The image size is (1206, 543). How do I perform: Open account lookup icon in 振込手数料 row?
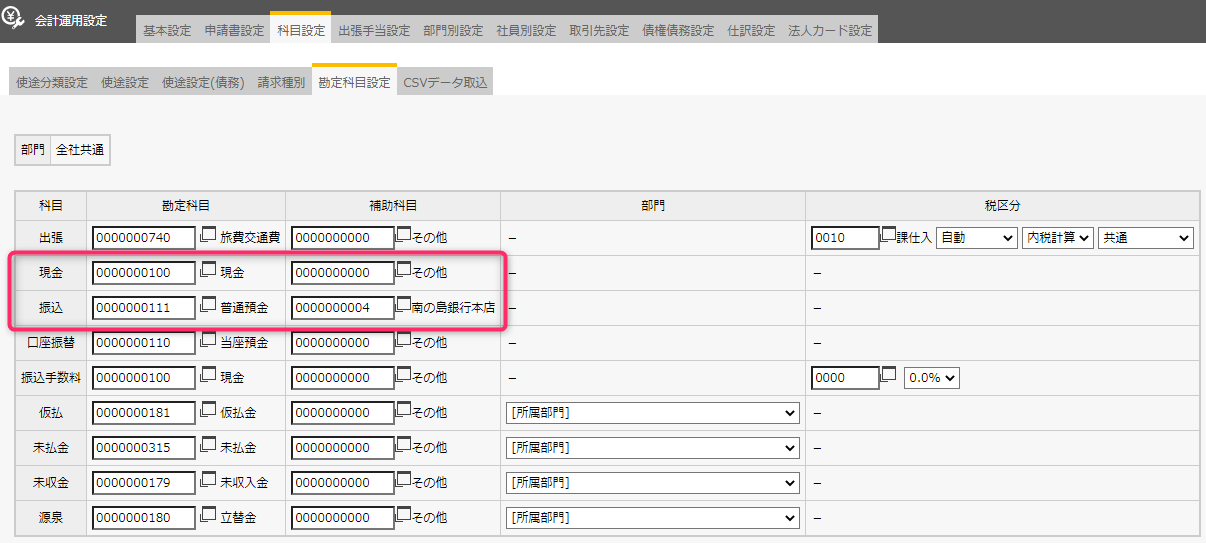(x=208, y=377)
